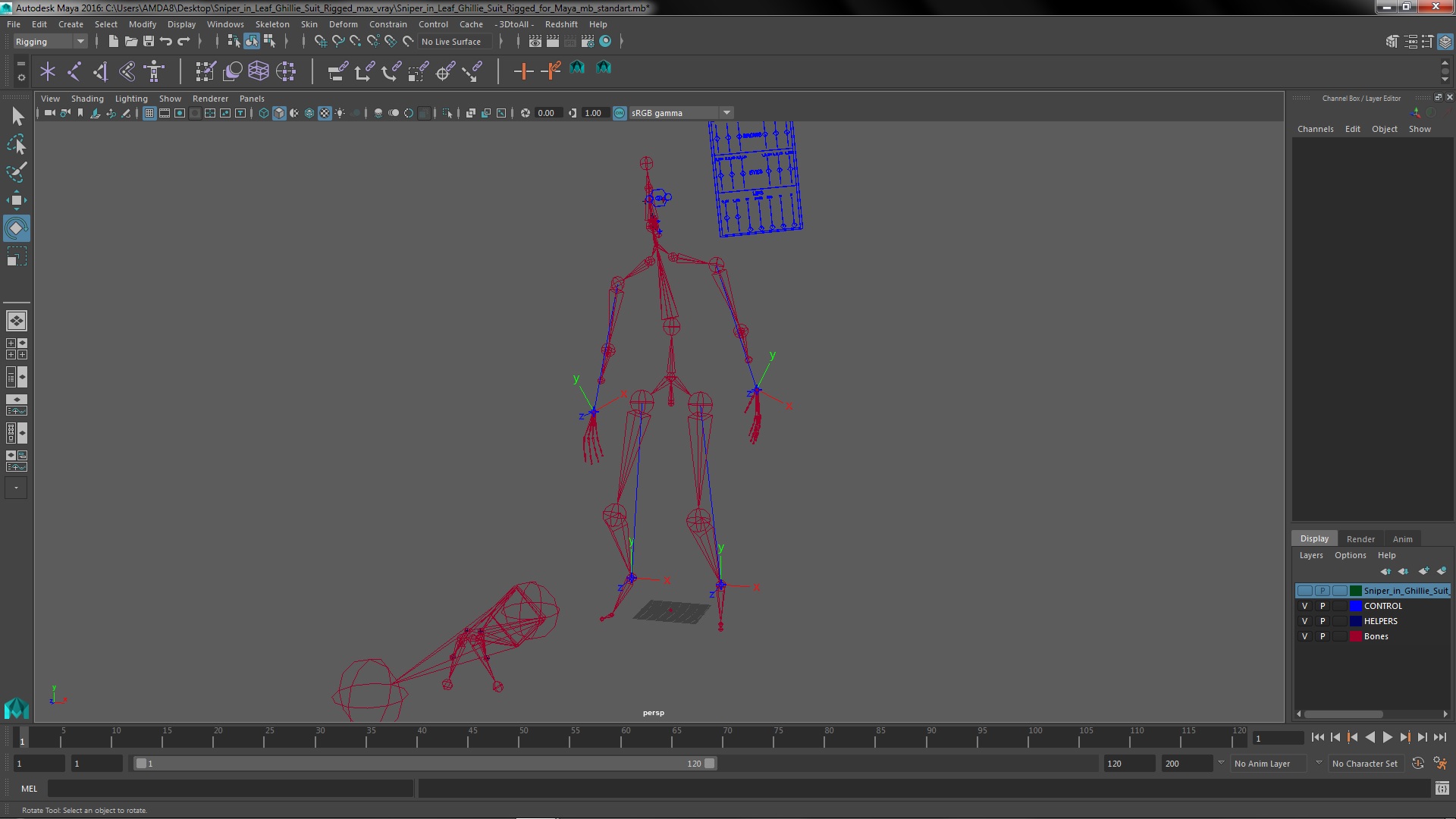Toggle visibility V for Bones layer
The height and width of the screenshot is (819, 1456).
coord(1304,636)
